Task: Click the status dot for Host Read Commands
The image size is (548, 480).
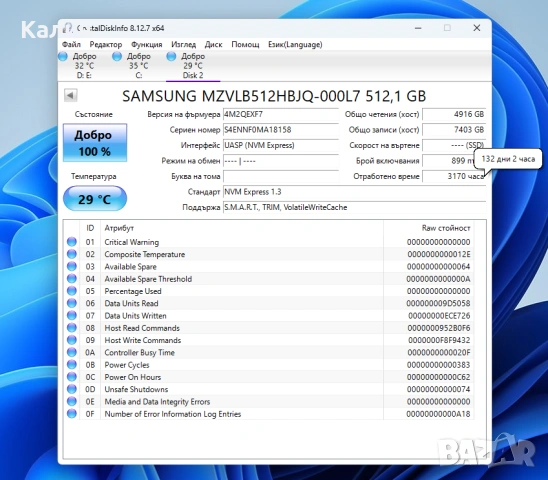Action: point(72,328)
